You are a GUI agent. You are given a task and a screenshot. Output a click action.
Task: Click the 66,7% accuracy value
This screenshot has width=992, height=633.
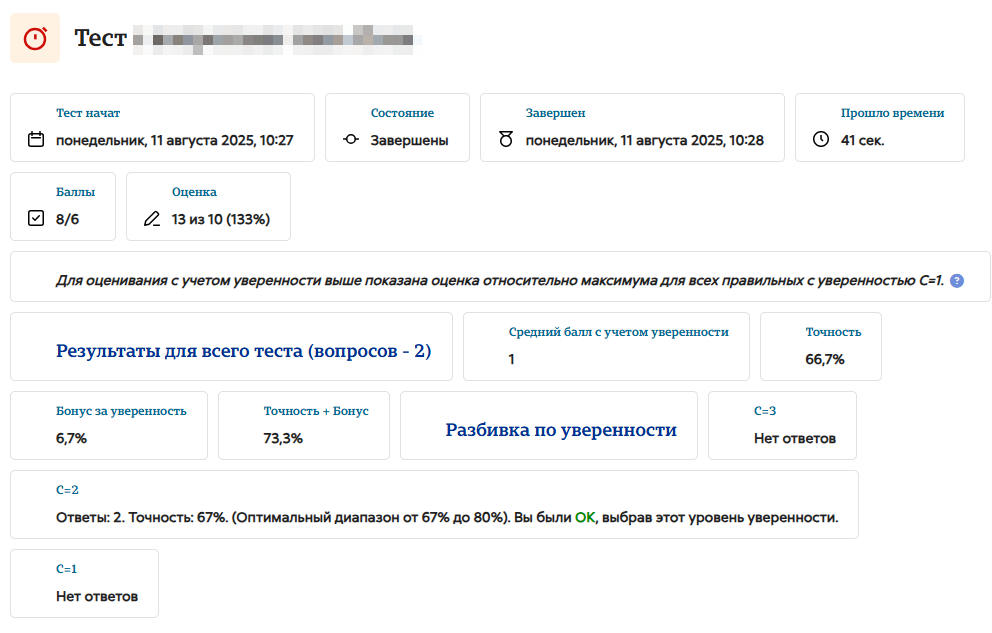click(x=825, y=359)
